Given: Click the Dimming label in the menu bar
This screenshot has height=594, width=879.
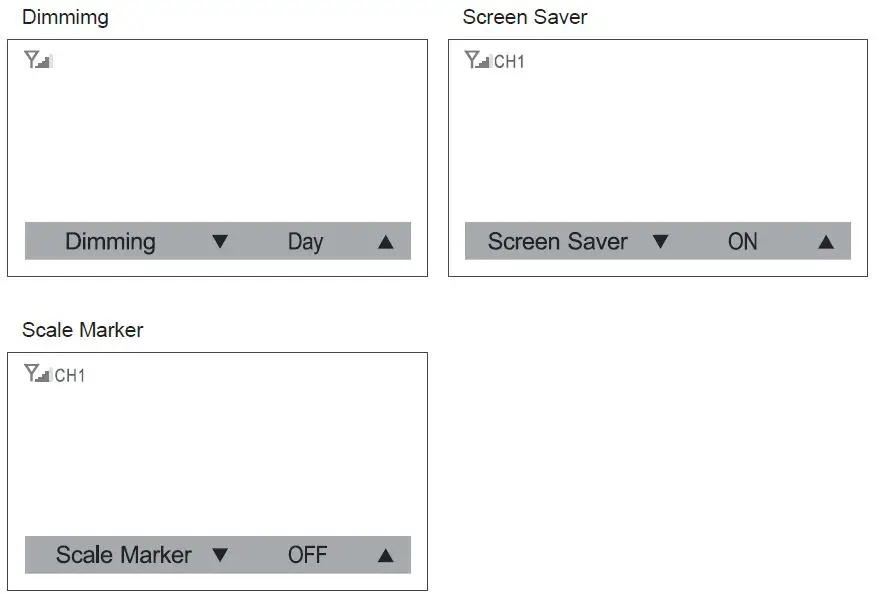Looking at the screenshot, I should pyautogui.click(x=110, y=241).
